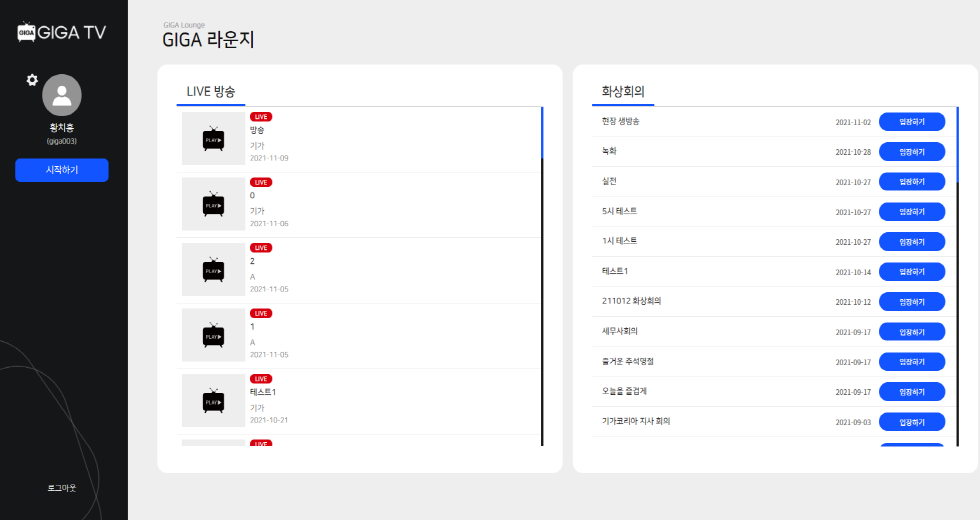980x520 pixels.
Task: Click the LIVE badge on broadcast '0'
Action: tap(261, 182)
